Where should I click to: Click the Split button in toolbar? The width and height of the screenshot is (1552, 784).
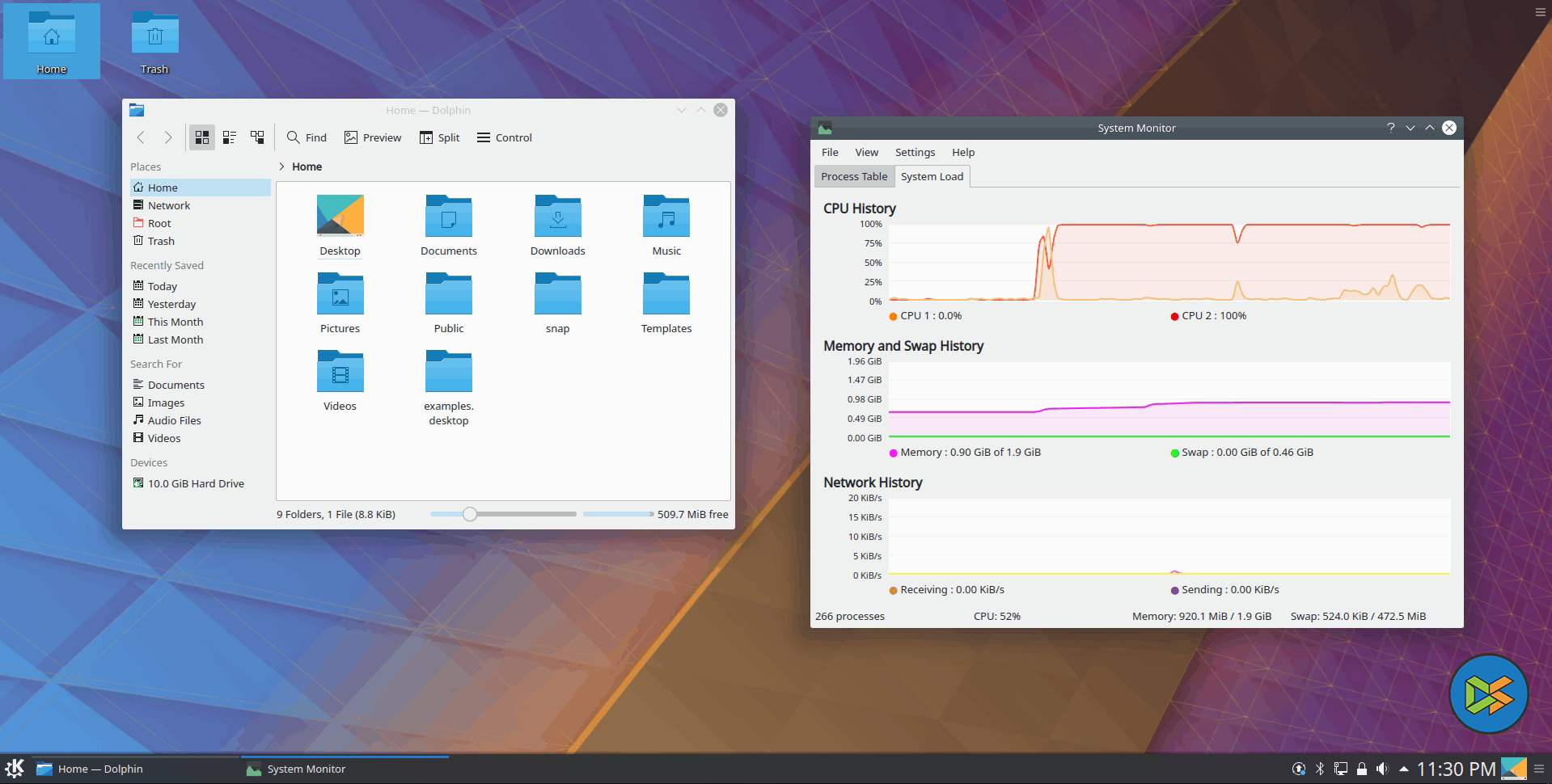pos(439,137)
